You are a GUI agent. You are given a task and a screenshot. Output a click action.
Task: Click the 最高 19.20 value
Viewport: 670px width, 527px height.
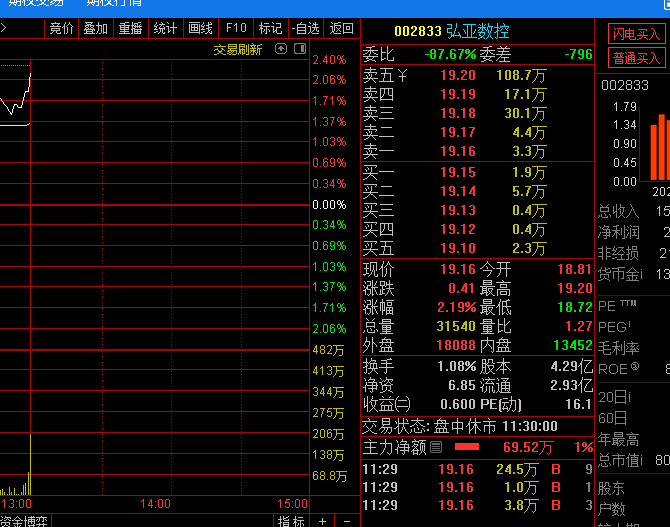575,288
